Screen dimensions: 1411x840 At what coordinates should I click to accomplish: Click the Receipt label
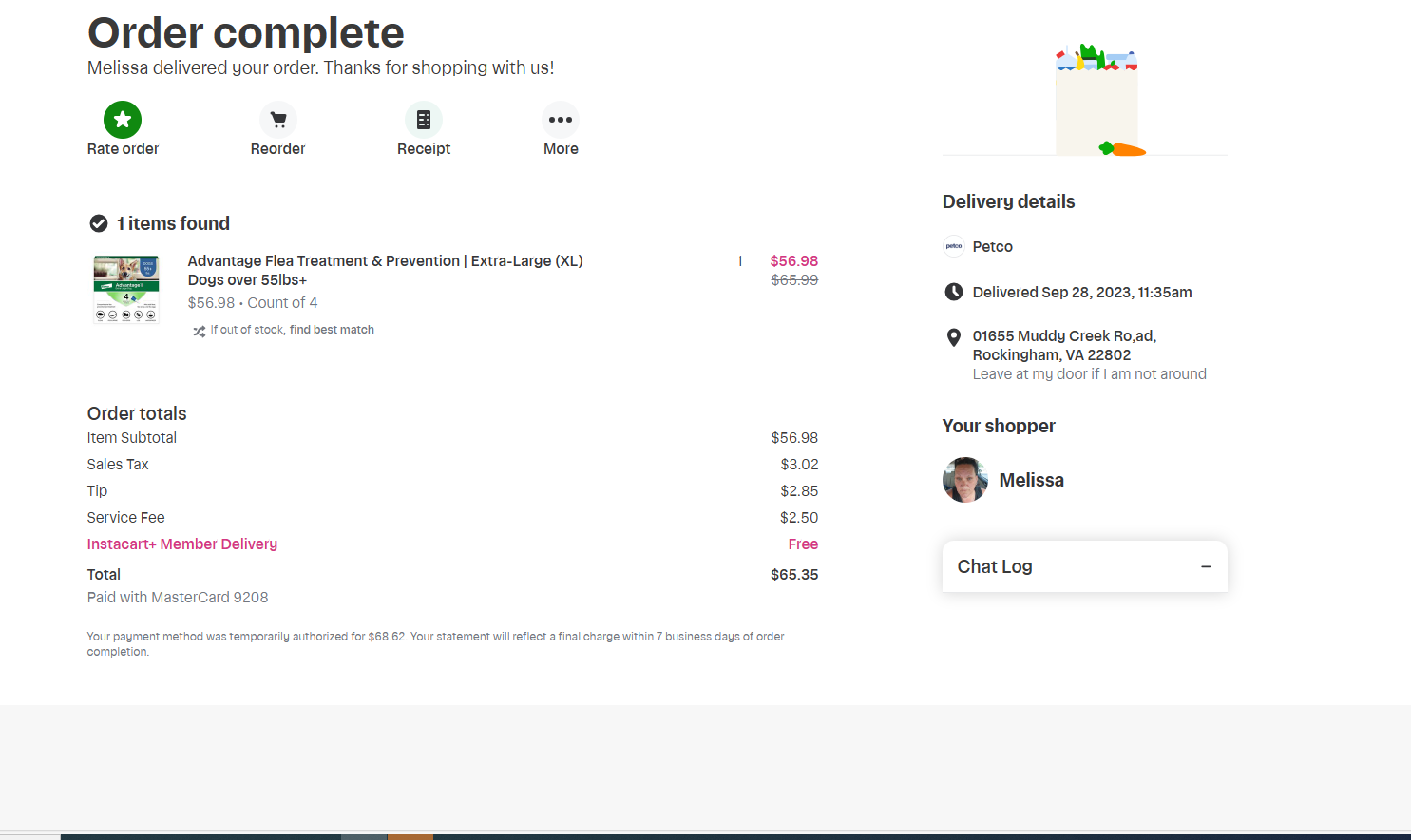[x=424, y=149]
